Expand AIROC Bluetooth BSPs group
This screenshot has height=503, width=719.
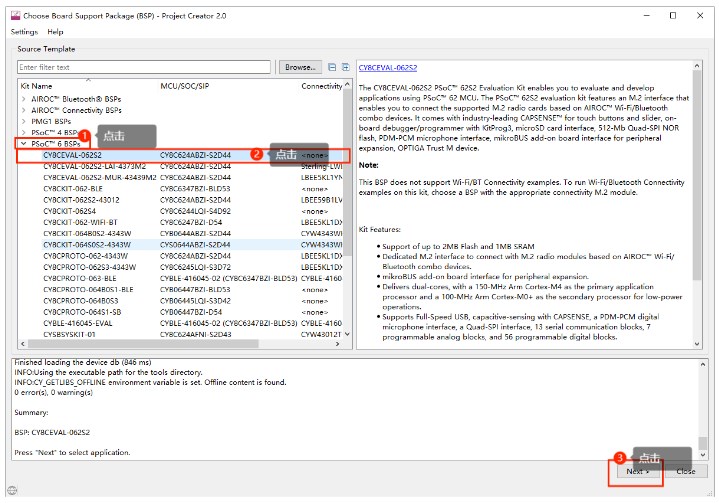coord(24,99)
